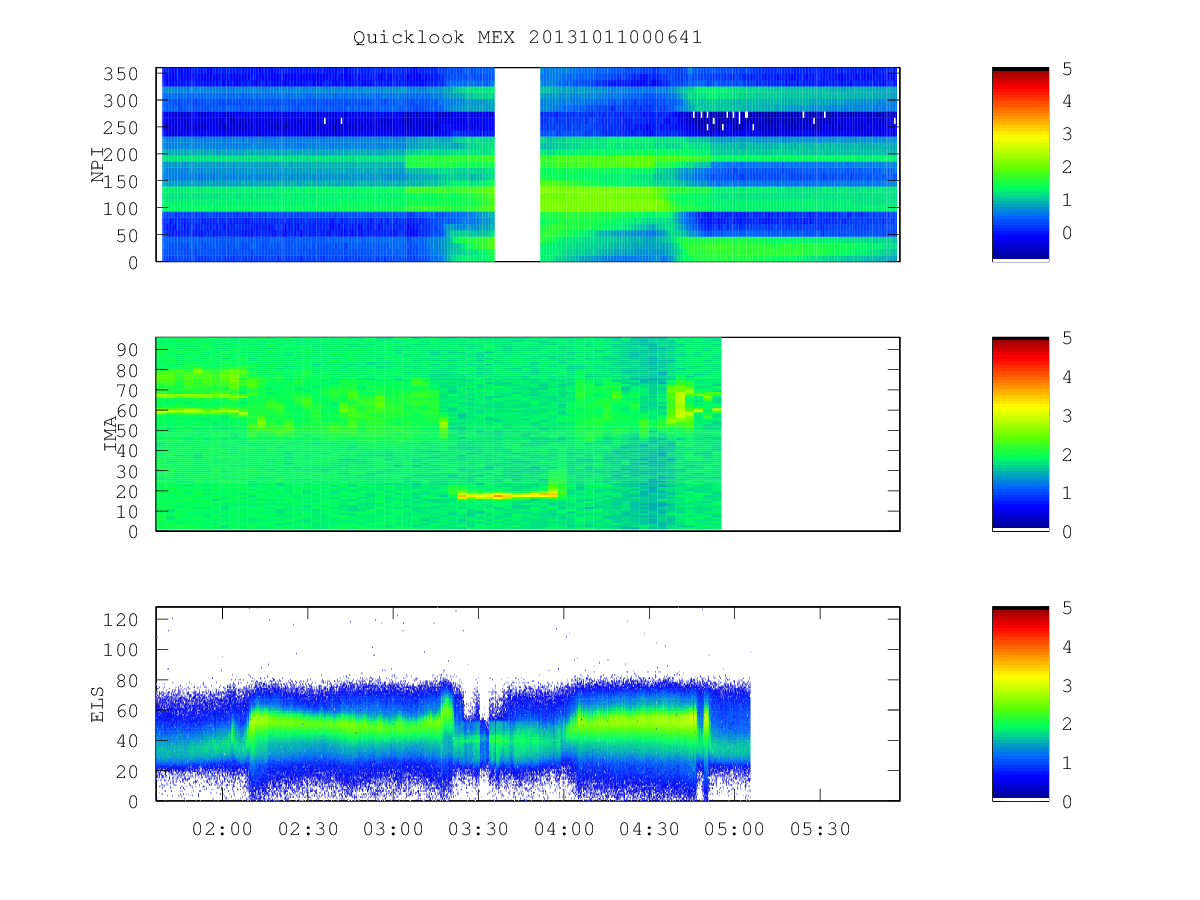Click the 04:30 time tick label
1200x900 pixels.
click(x=649, y=830)
